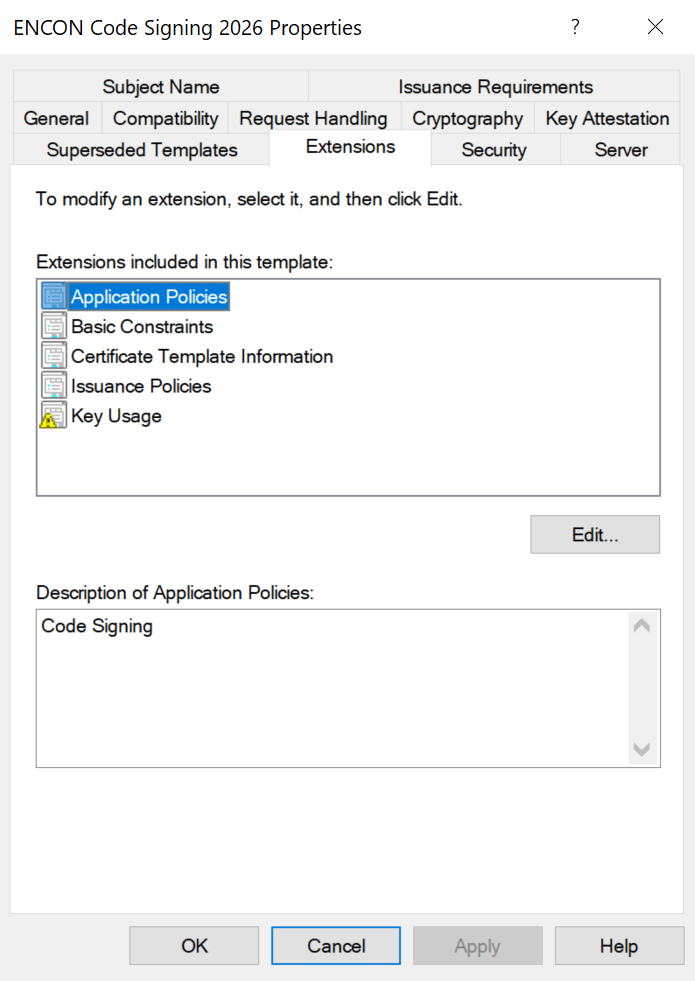Switch to the Request Handling tab
The width and height of the screenshot is (695, 981).
point(313,118)
